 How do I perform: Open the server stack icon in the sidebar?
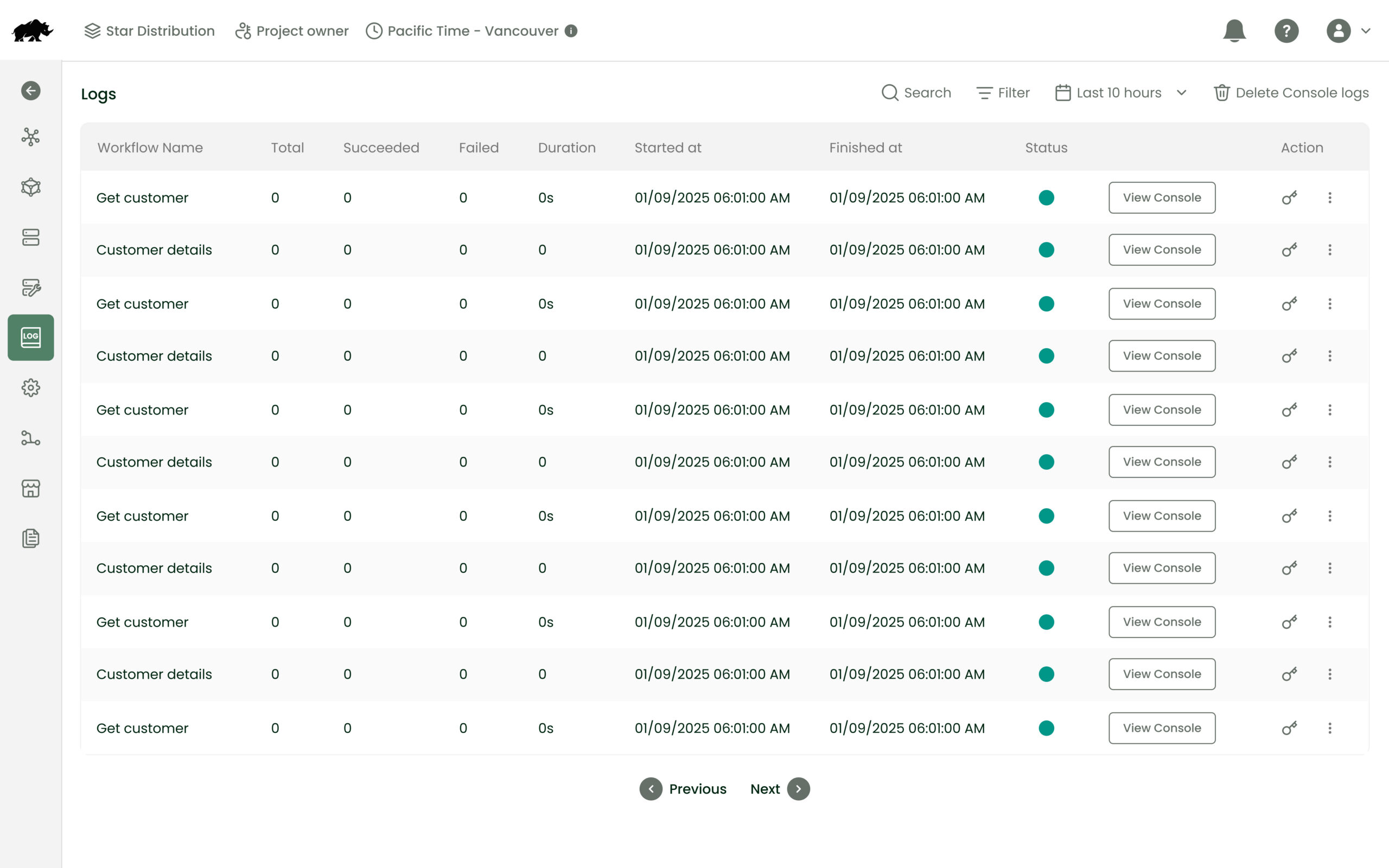(30, 238)
